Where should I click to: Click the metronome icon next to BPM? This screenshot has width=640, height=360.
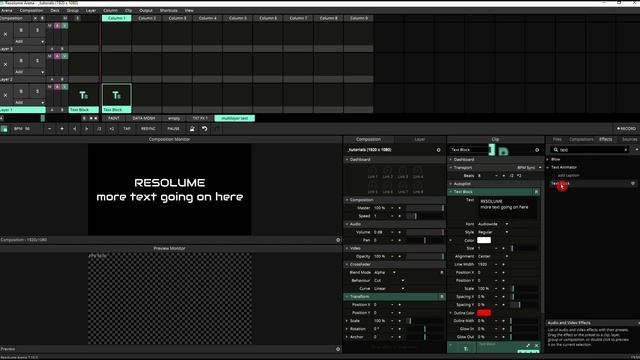4,129
